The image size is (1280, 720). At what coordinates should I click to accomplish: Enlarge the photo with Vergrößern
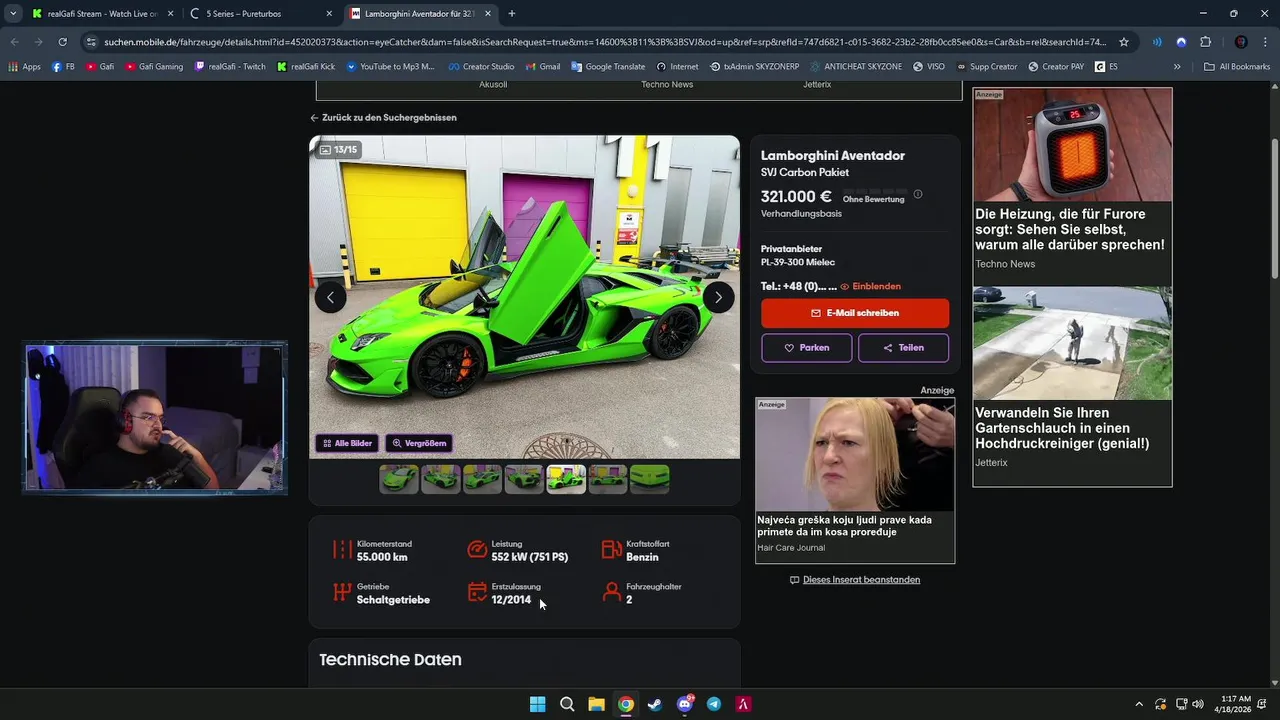pos(418,443)
